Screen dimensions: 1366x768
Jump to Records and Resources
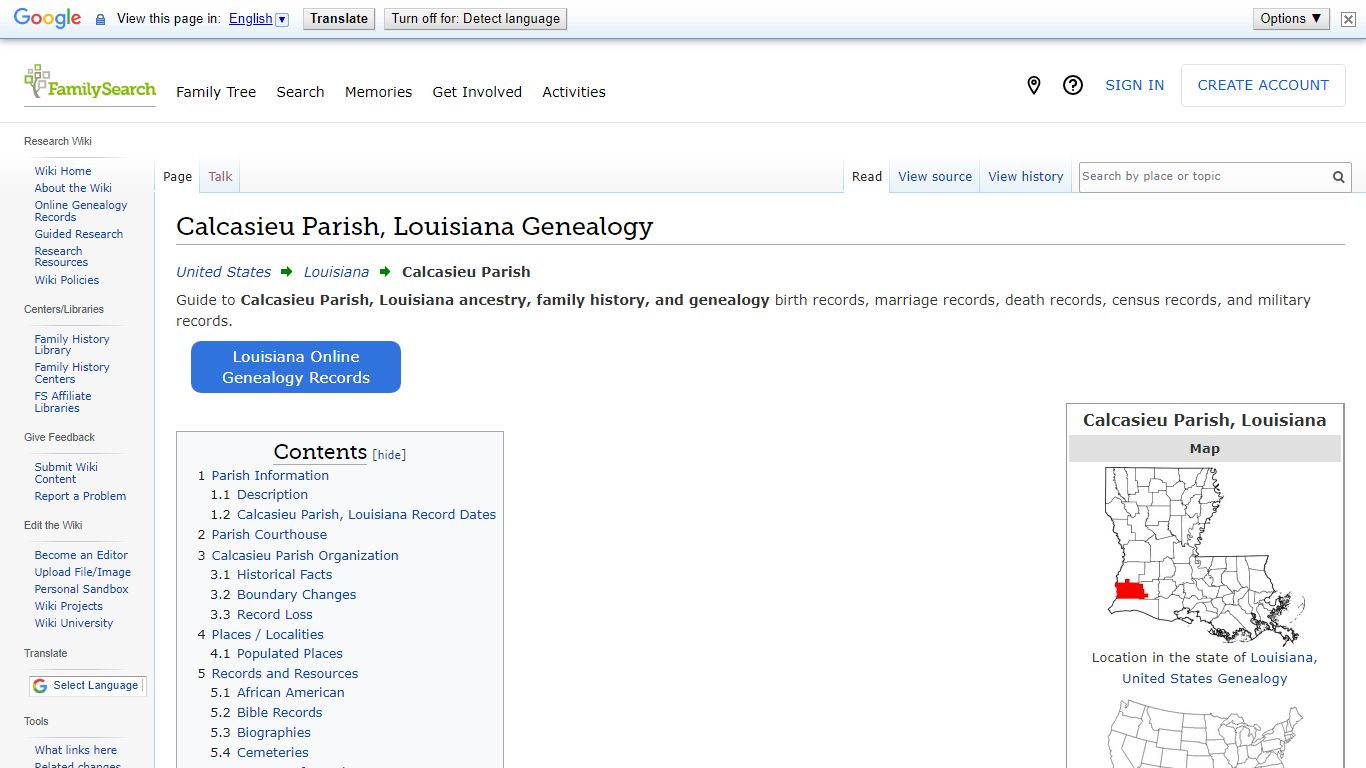285,674
